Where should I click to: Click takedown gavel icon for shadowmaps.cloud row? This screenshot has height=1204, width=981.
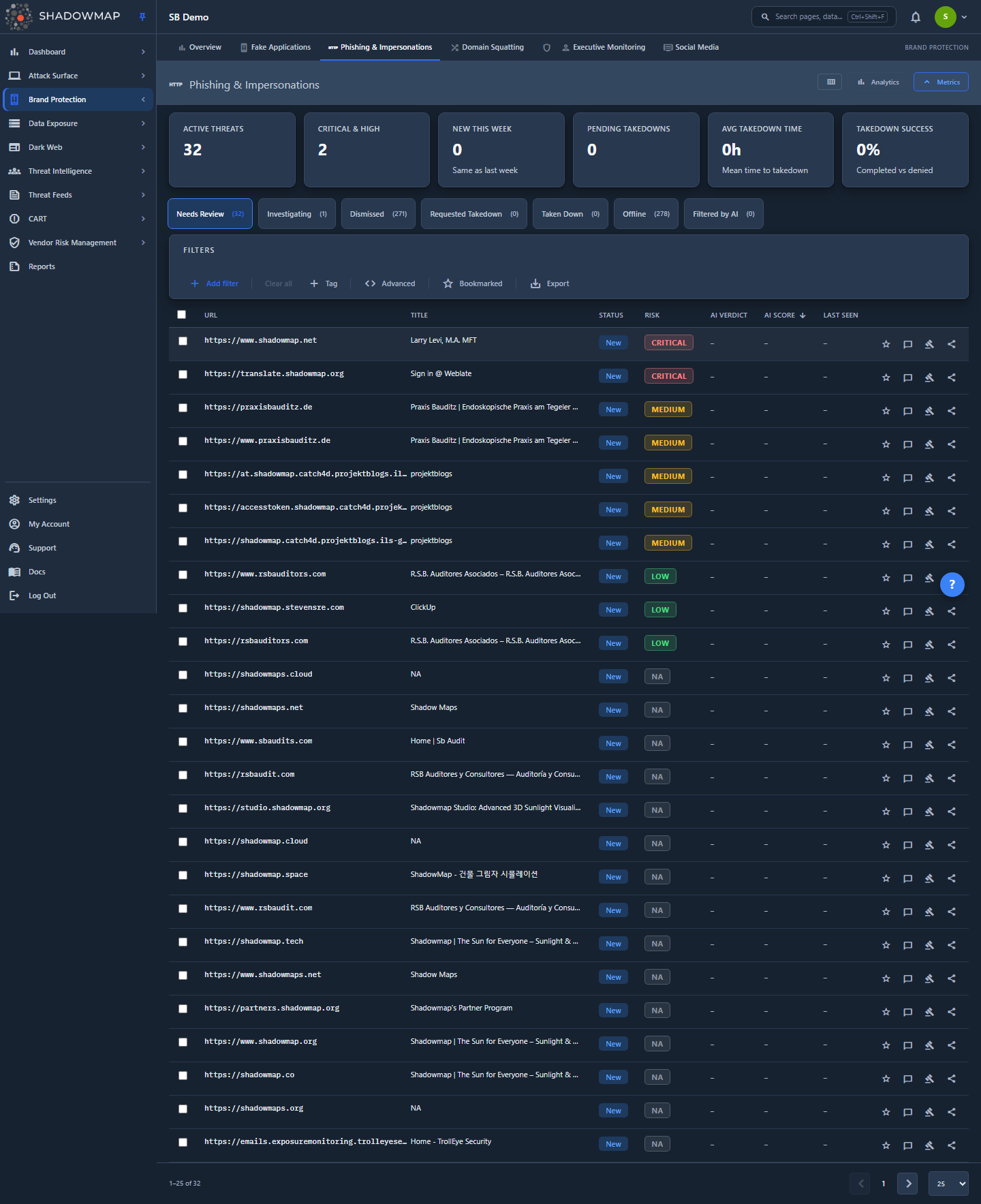[929, 678]
